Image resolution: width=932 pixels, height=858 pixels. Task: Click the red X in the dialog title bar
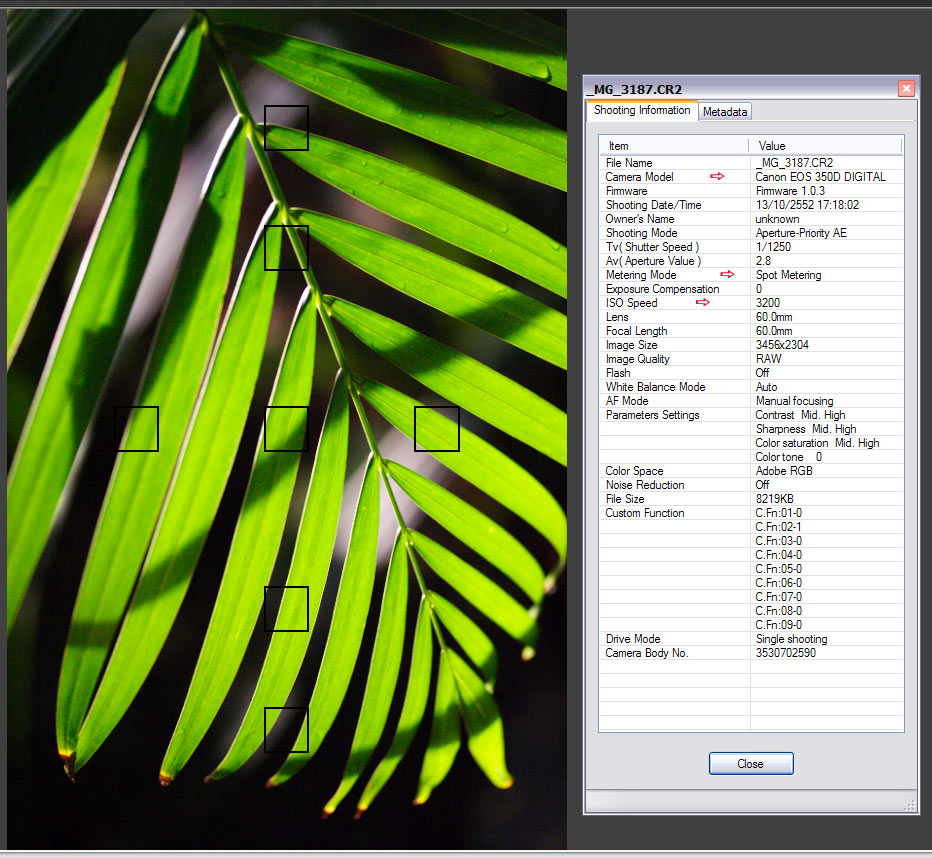coord(906,88)
